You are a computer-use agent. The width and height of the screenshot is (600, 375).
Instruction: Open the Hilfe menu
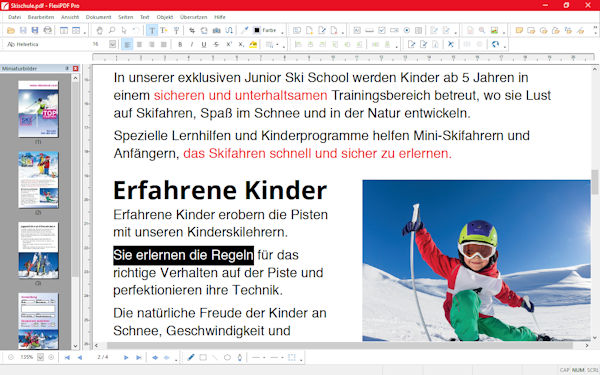click(220, 17)
